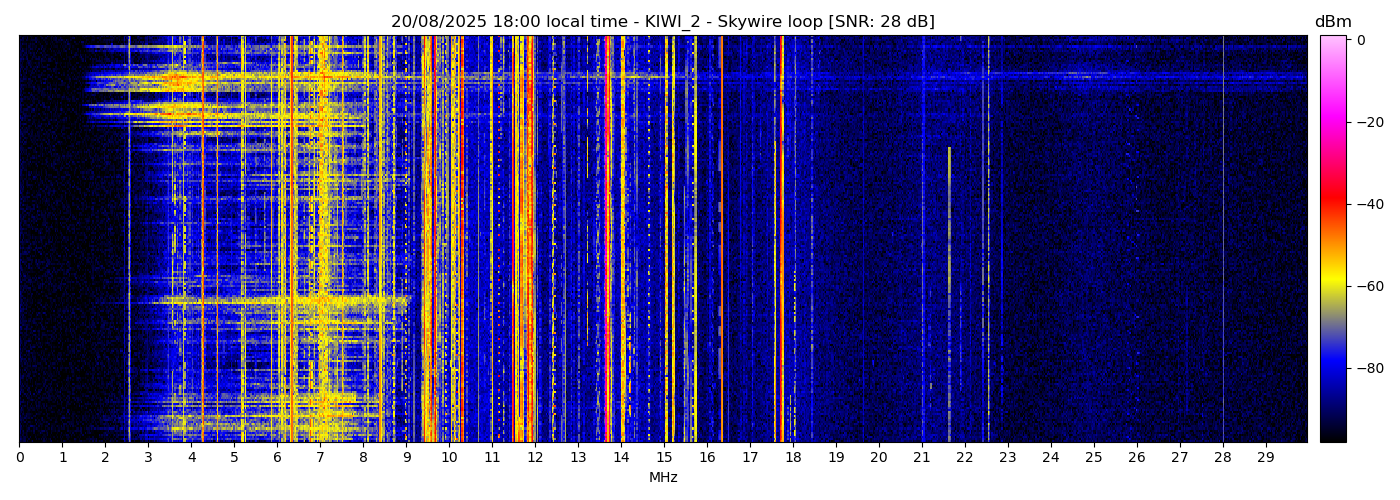Click the MHz x-axis label
This screenshot has width=1400, height=500.
[663, 478]
